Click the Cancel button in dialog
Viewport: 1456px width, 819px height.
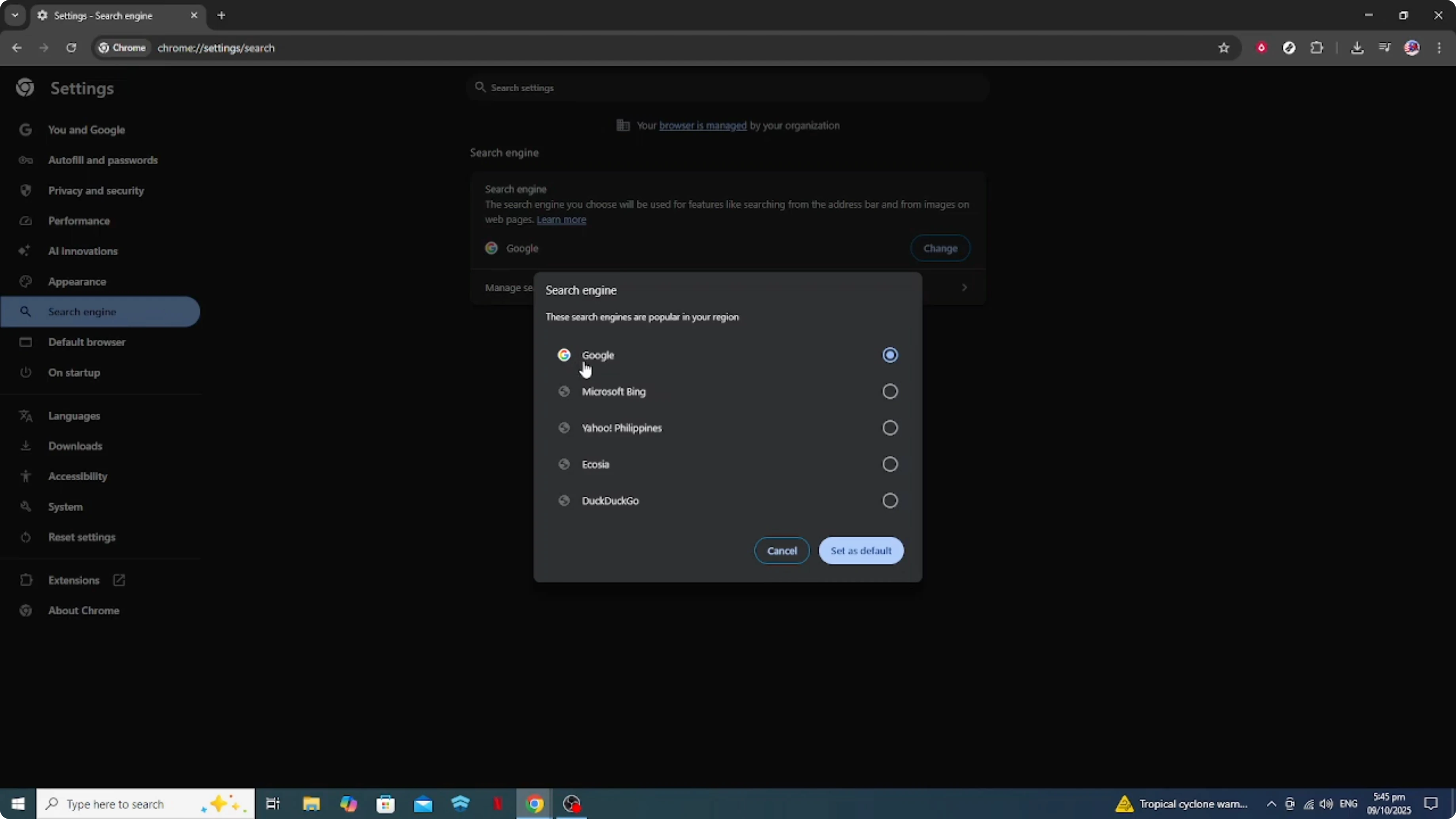point(782,550)
